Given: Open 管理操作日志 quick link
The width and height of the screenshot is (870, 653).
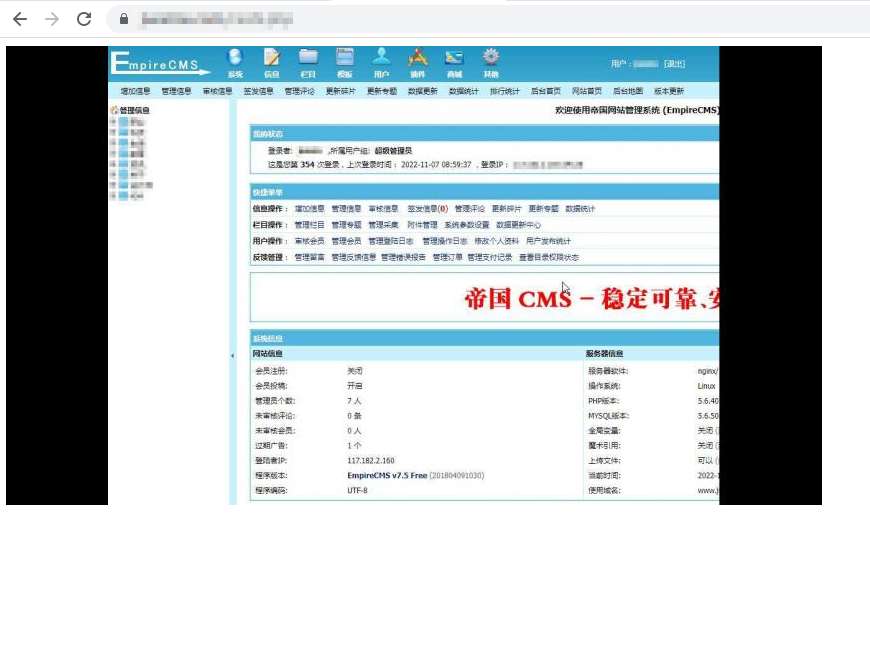Looking at the screenshot, I should coord(445,241).
